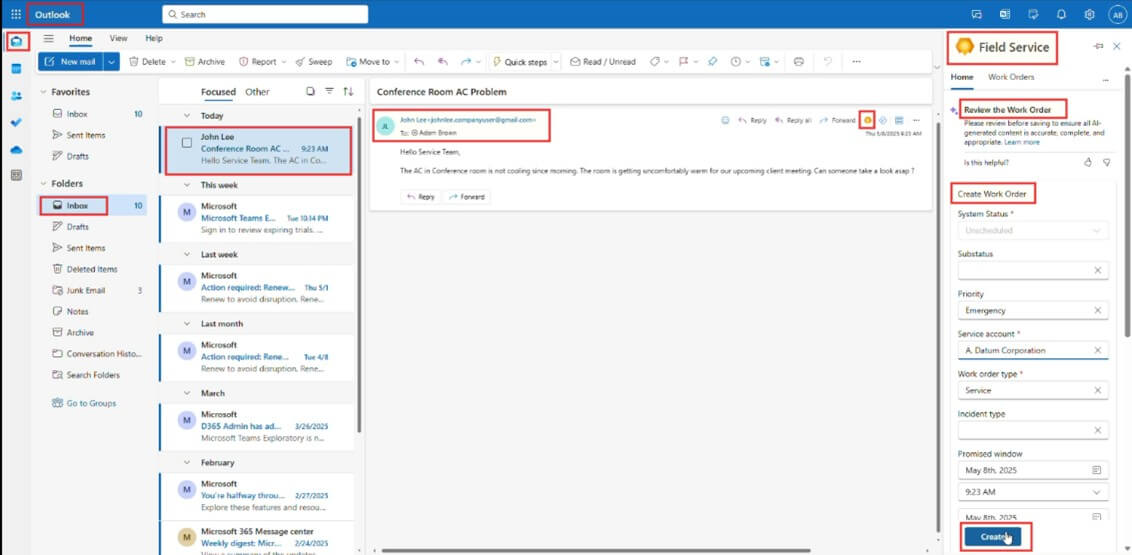Screen dimensions: 1132x555
Task: Open System Status dropdown
Action: pyautogui.click(x=1033, y=230)
